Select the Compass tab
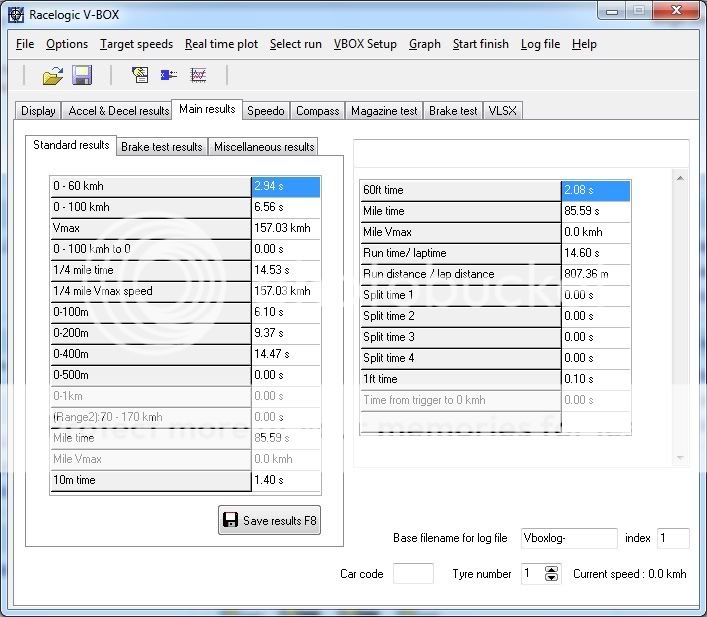Image resolution: width=707 pixels, height=617 pixels. (x=318, y=111)
